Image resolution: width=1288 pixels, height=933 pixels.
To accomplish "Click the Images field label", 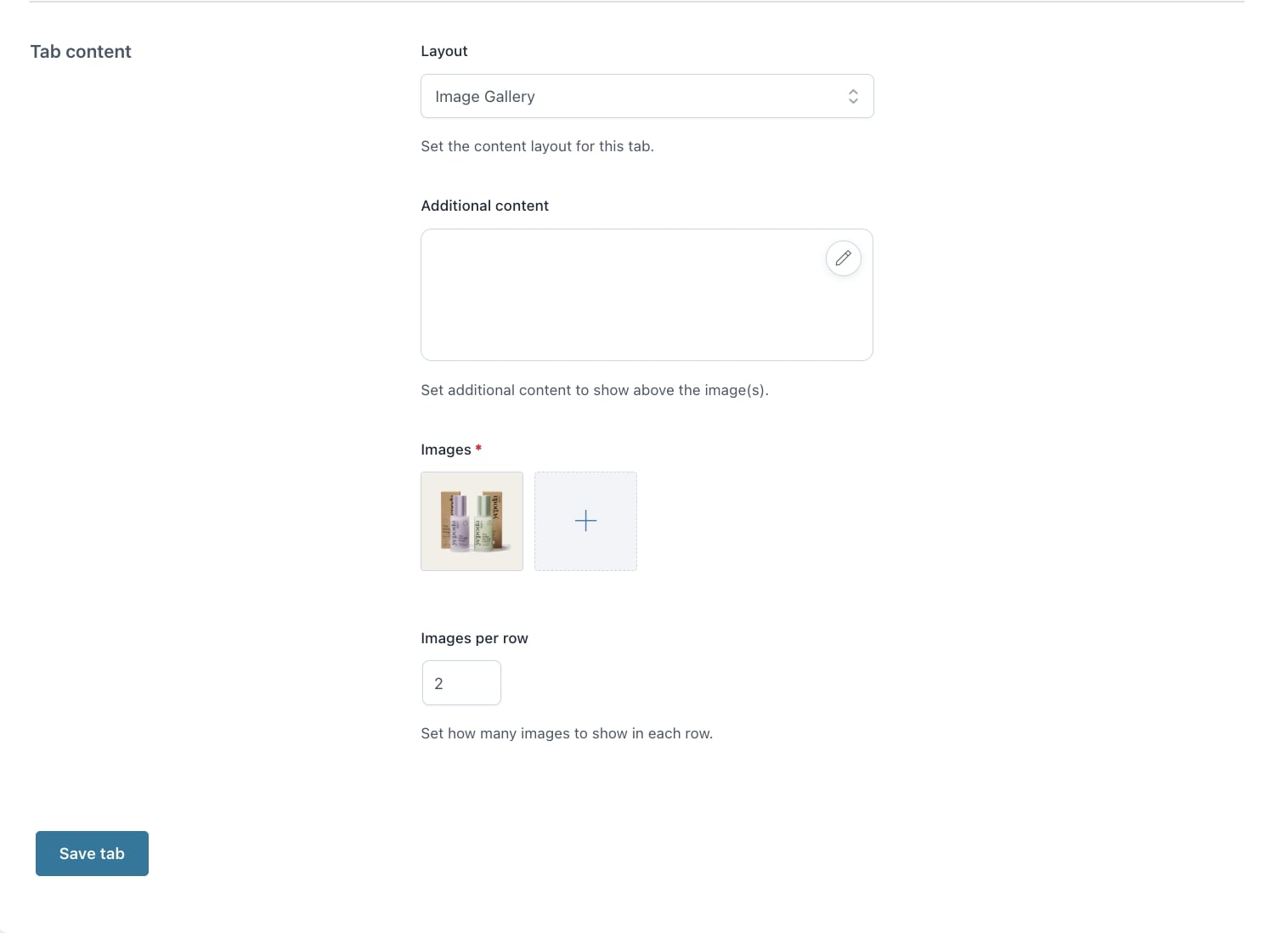I will pyautogui.click(x=445, y=450).
